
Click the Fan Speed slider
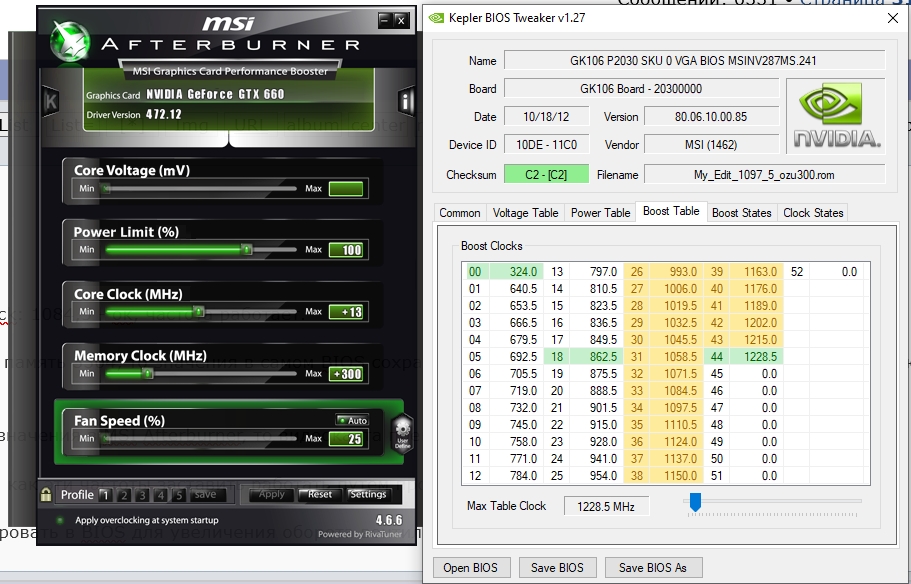point(200,439)
